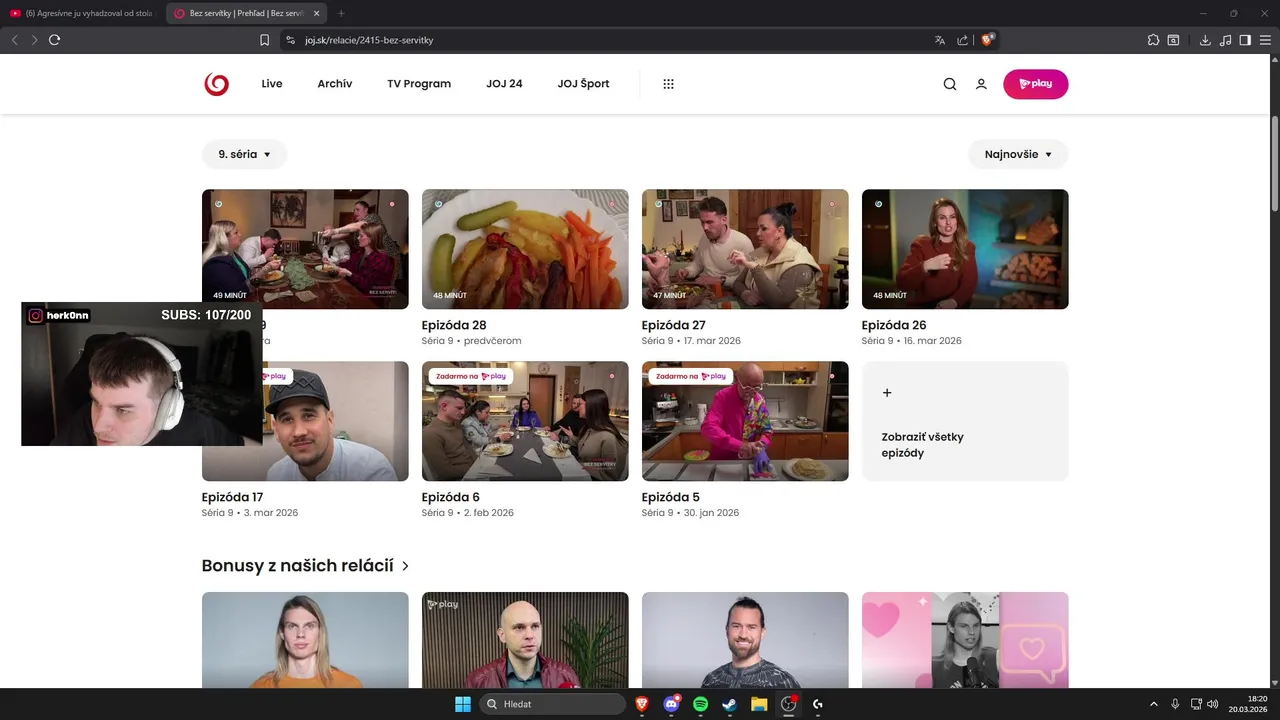Open the site search magnifier icon
Viewport: 1280px width, 720px height.
pos(950,84)
